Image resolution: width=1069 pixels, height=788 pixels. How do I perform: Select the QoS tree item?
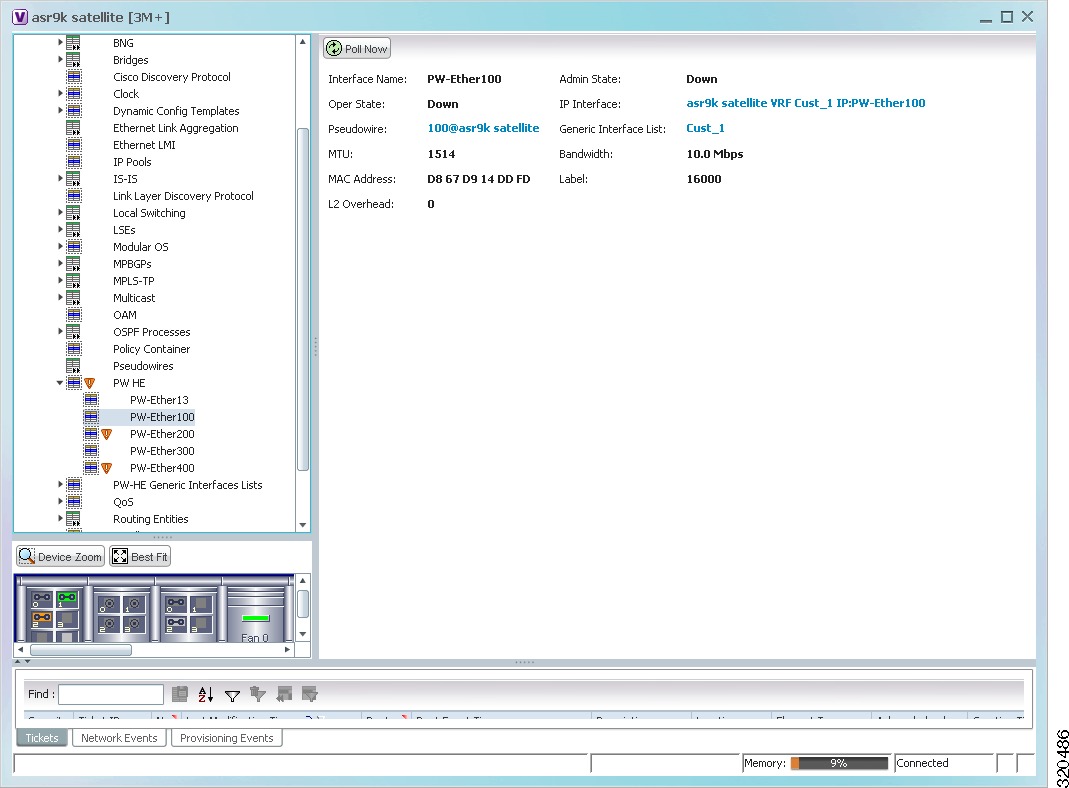click(123, 502)
